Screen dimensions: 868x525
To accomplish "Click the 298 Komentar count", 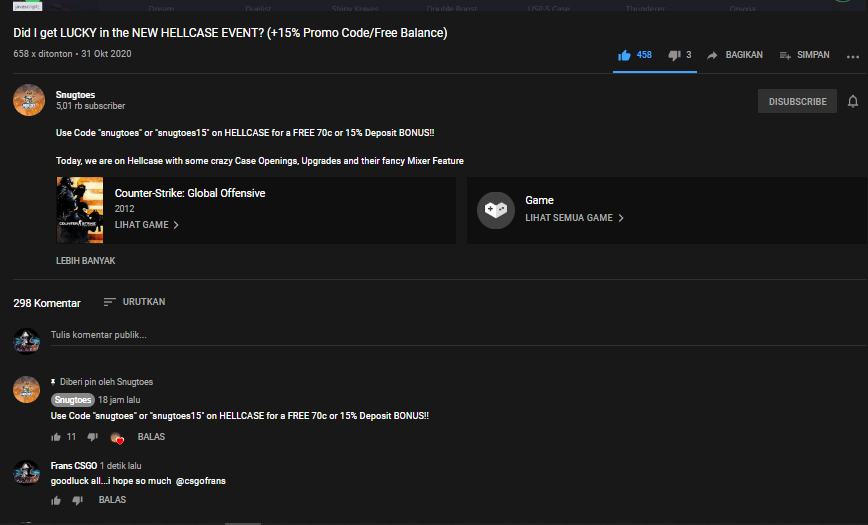I will coord(47,303).
